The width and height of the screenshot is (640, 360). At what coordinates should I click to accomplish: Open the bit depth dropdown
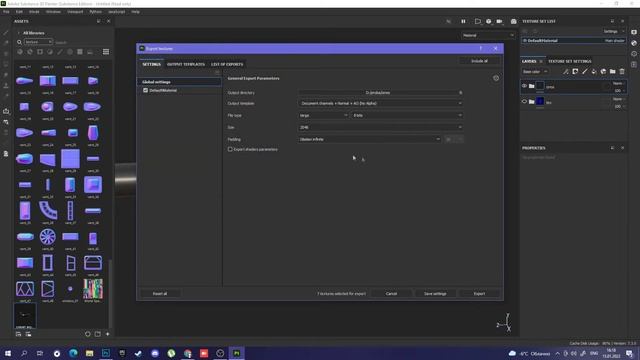(x=407, y=116)
